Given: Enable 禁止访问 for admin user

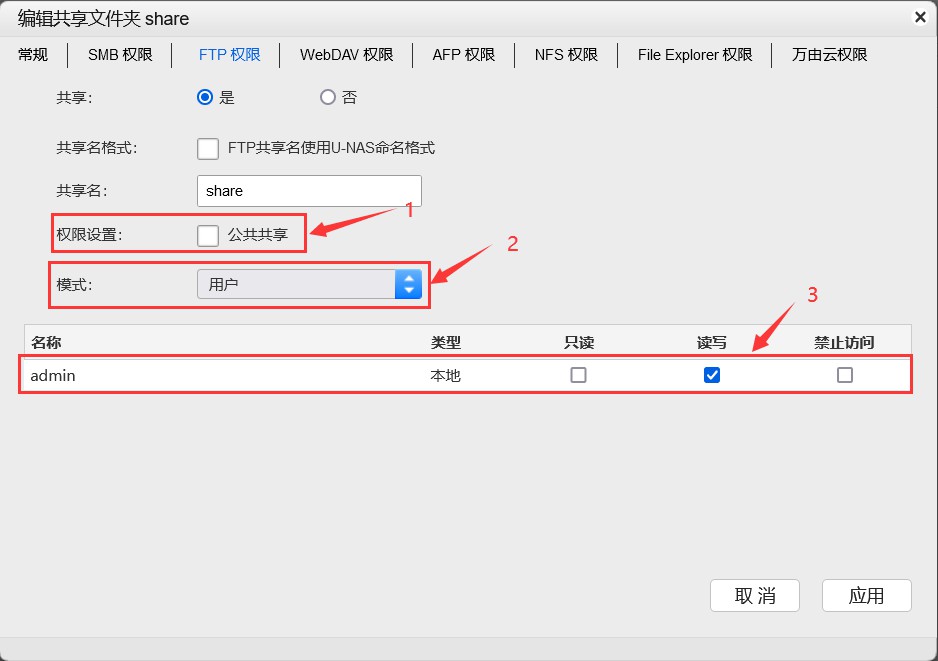Looking at the screenshot, I should 845,375.
